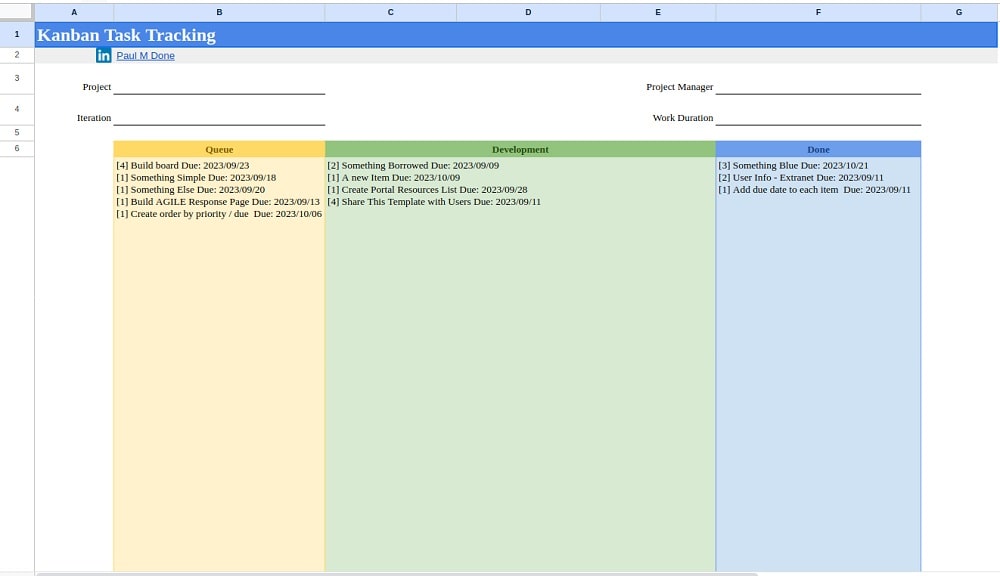Click Create Portal Resources List task
The height and width of the screenshot is (576, 1000).
(427, 189)
